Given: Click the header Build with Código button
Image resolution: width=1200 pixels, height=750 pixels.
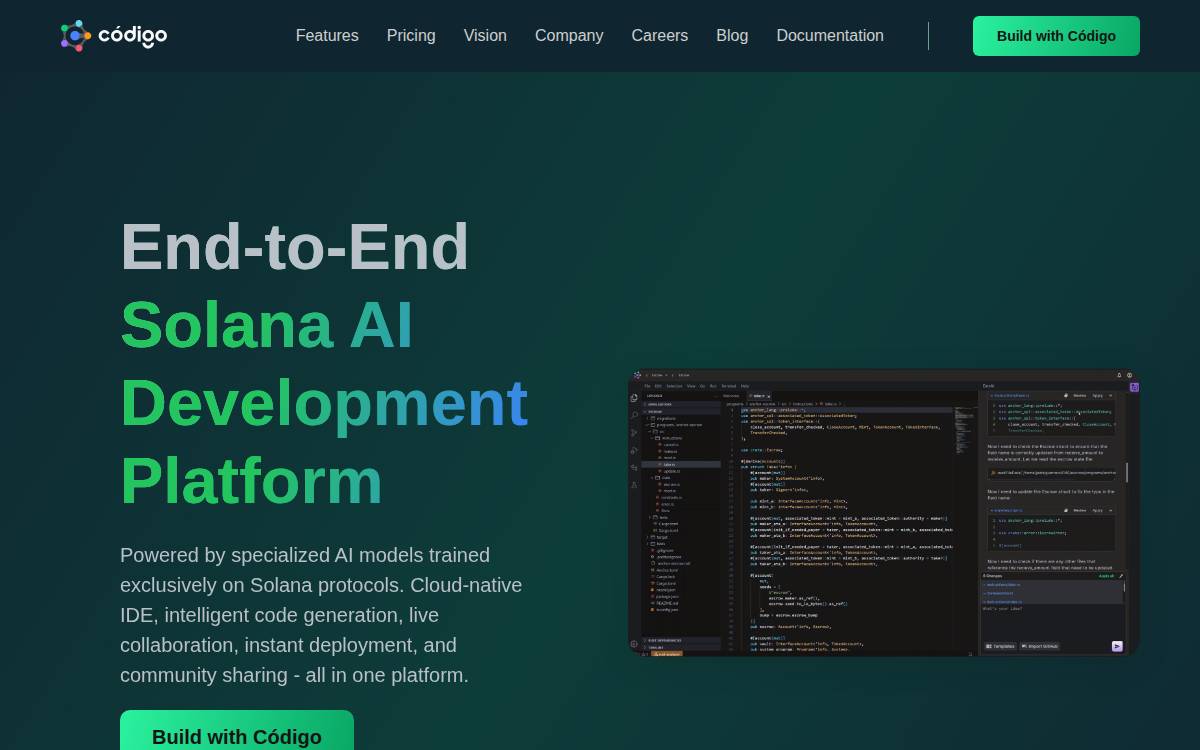Looking at the screenshot, I should [1056, 36].
